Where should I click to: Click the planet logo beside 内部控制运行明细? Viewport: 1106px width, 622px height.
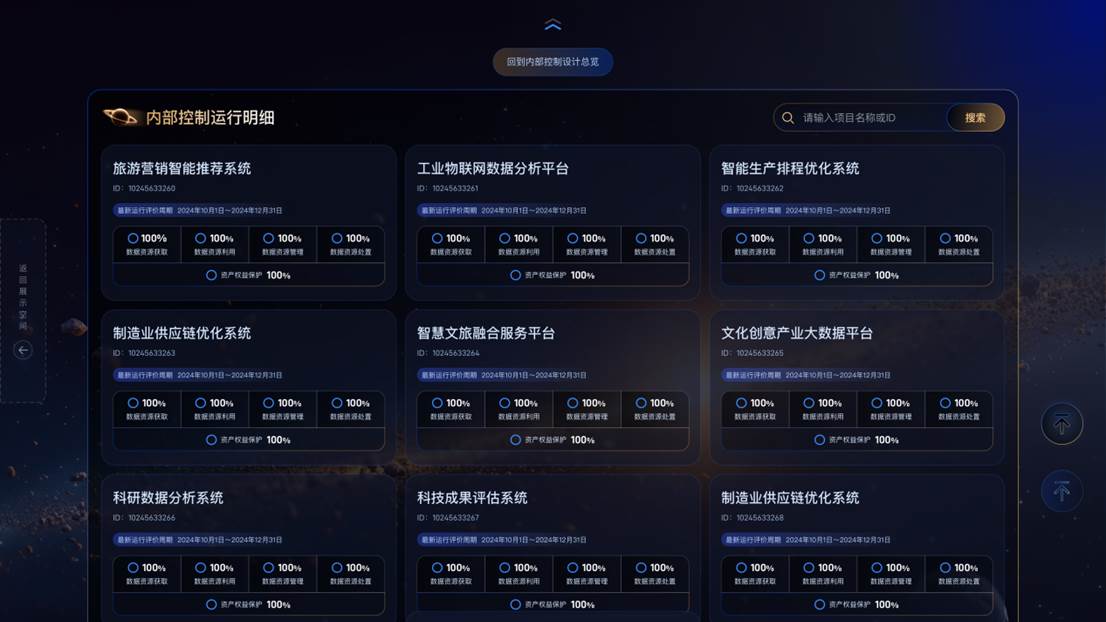coord(122,117)
